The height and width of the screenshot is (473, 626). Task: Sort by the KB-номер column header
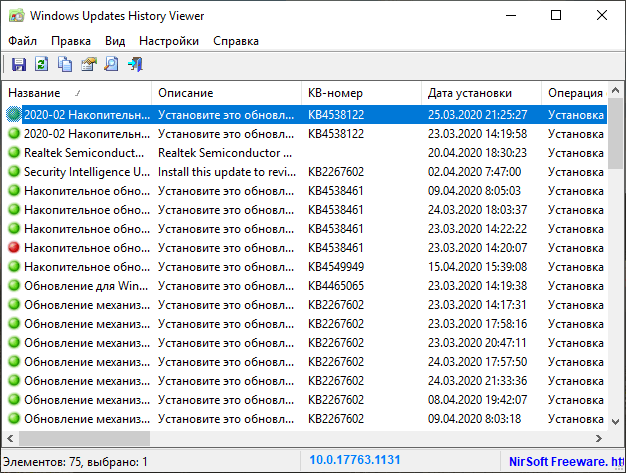(x=361, y=93)
